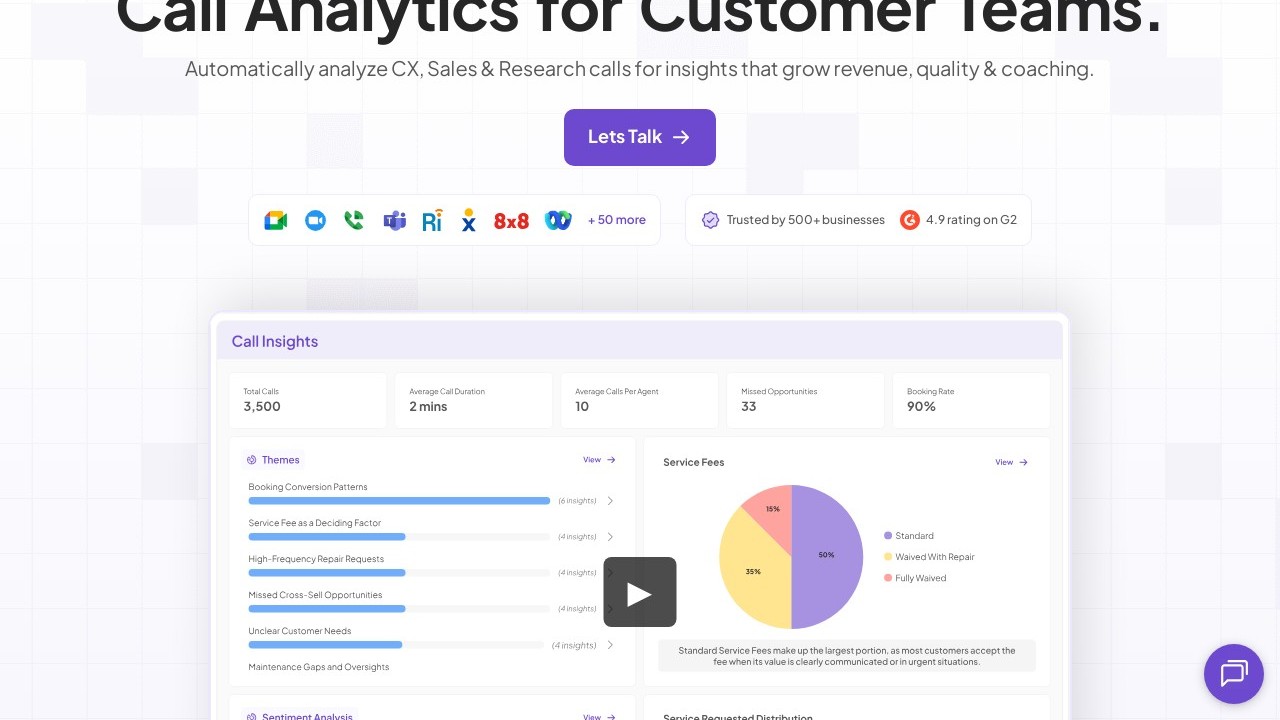This screenshot has width=1280, height=720.
Task: Click the Microsoft Teams integration icon
Action: [394, 220]
